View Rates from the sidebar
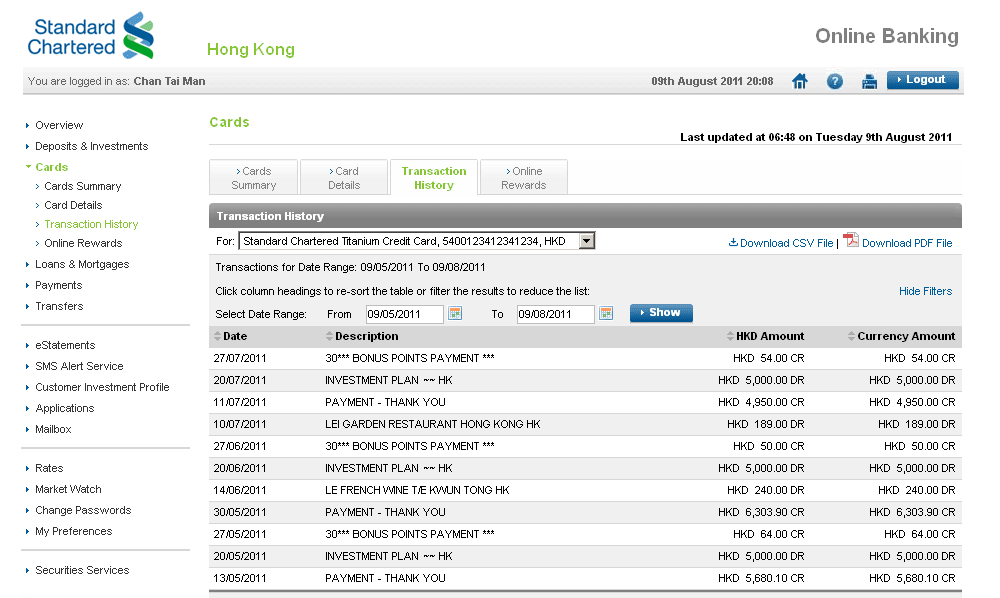 tap(48, 468)
